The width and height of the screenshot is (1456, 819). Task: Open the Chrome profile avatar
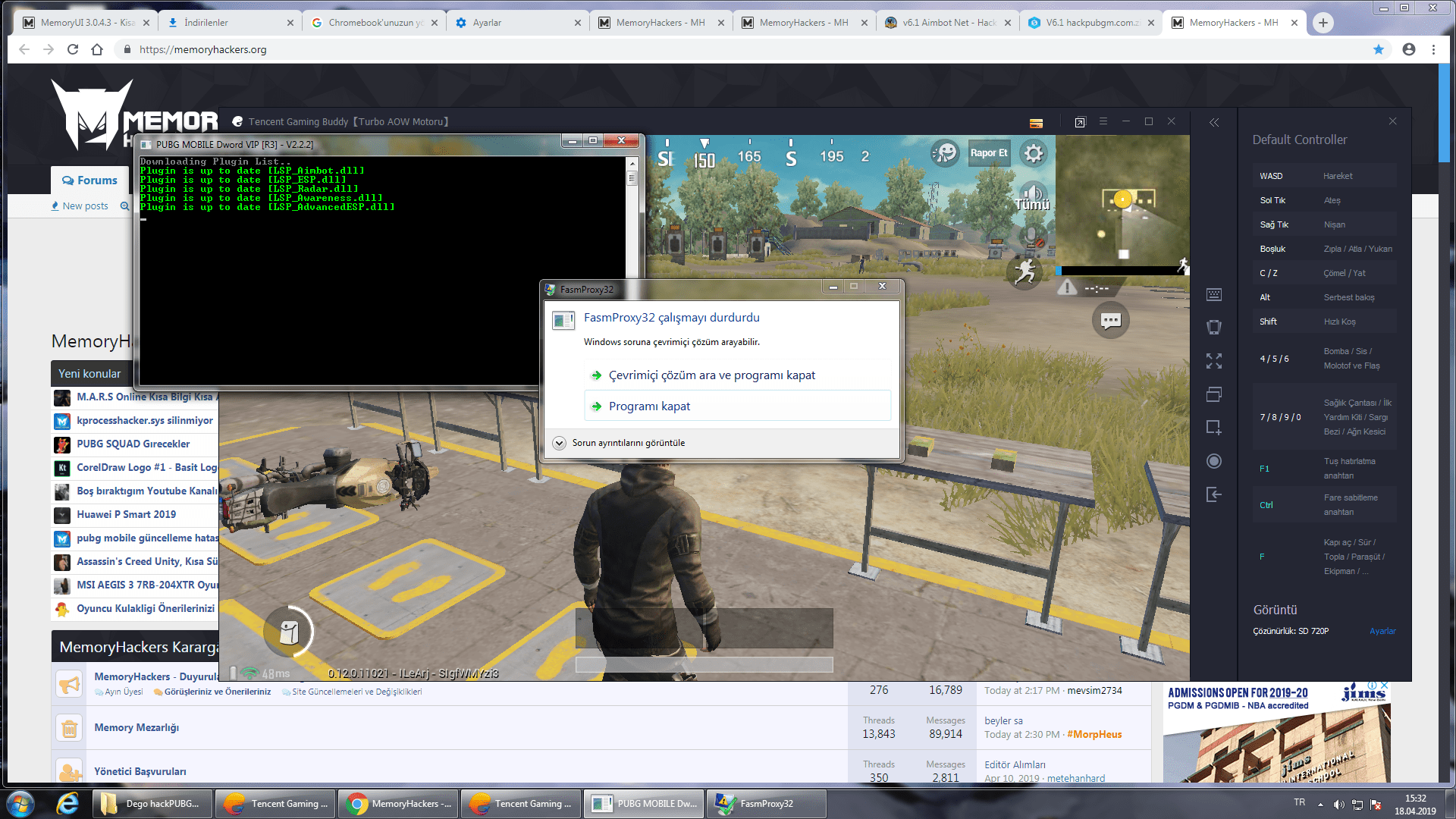pos(1409,49)
